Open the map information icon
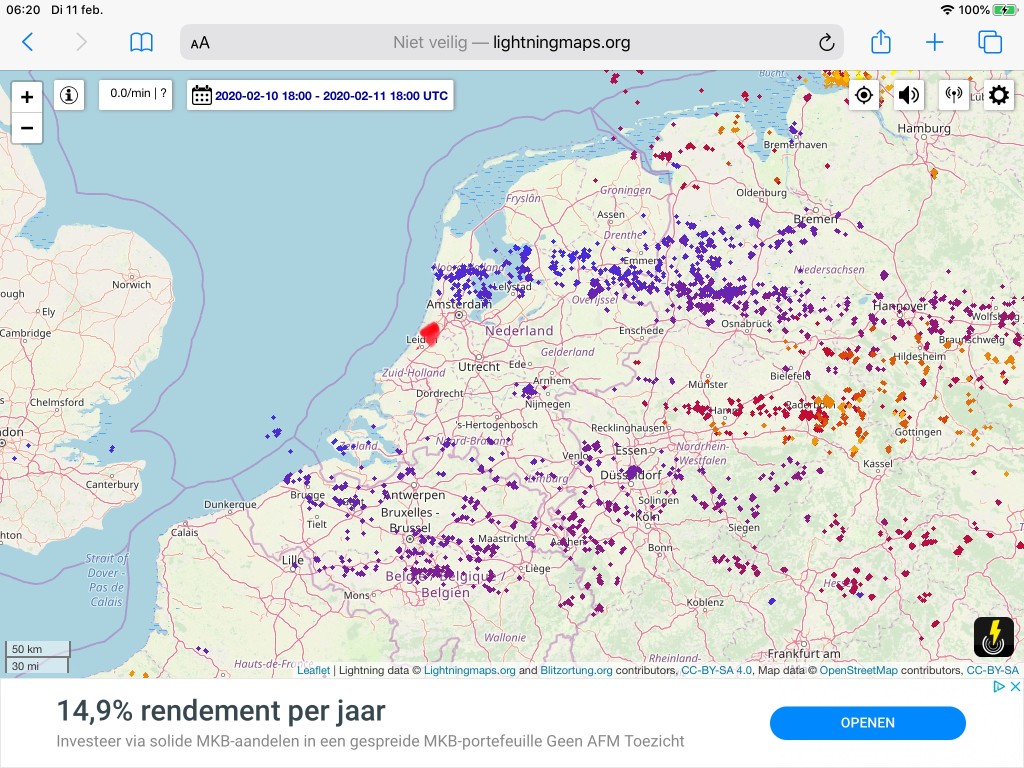1024x768 pixels. pyautogui.click(x=69, y=95)
